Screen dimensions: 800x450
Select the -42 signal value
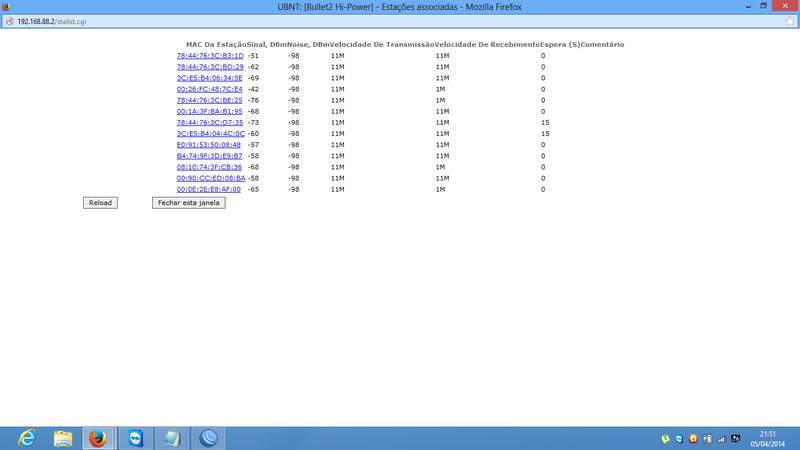point(253,89)
